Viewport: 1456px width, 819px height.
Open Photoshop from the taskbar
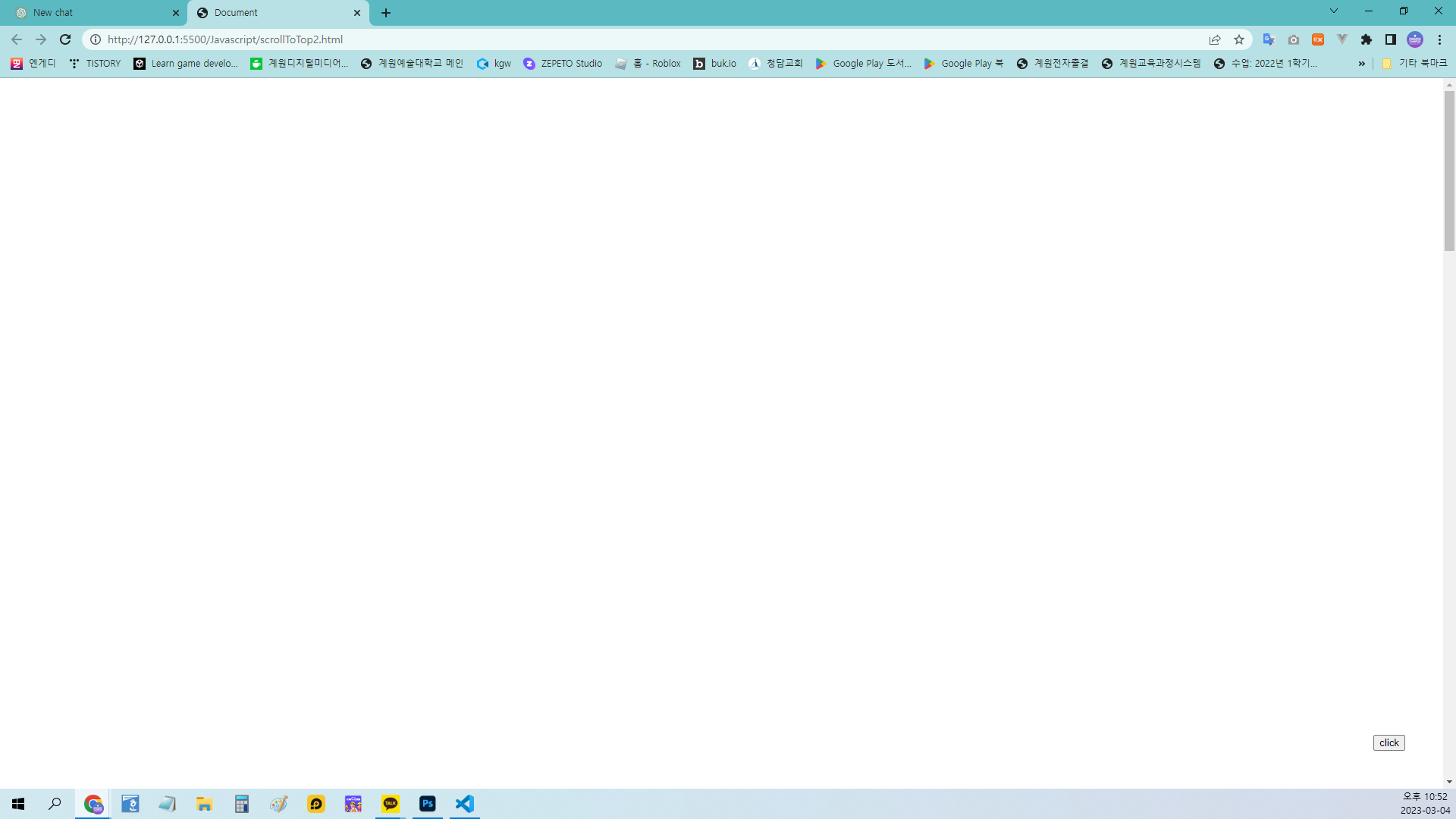click(x=428, y=804)
